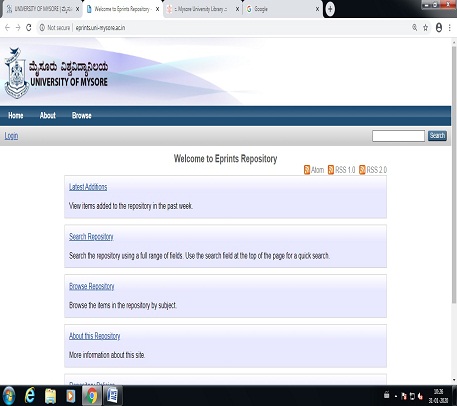Click the Welcome to Eprints Repository heading
The width and height of the screenshot is (457, 406).
225,159
